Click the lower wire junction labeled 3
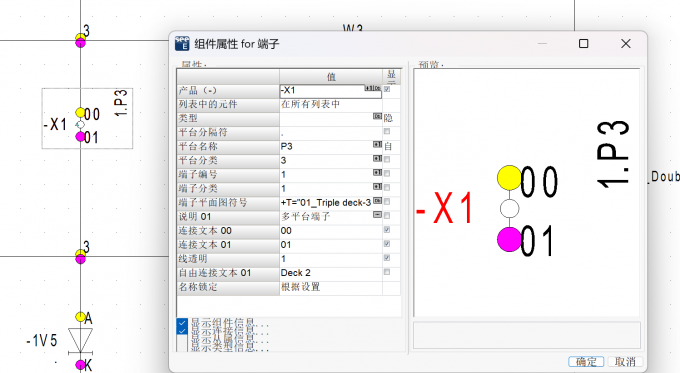Screen dimensions: 680x373 coord(80,256)
